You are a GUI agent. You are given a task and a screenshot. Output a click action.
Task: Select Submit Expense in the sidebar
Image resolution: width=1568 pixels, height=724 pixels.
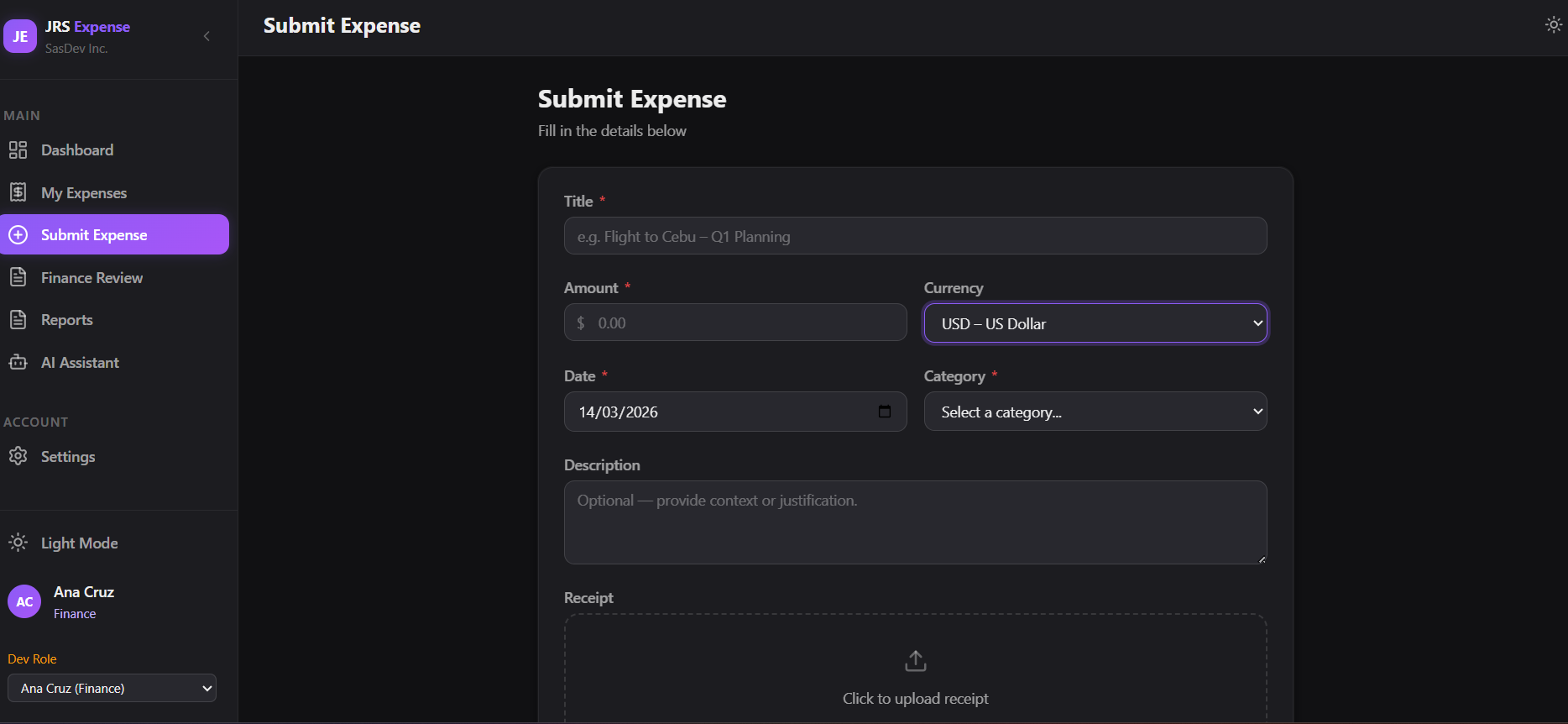pyautogui.click(x=114, y=234)
